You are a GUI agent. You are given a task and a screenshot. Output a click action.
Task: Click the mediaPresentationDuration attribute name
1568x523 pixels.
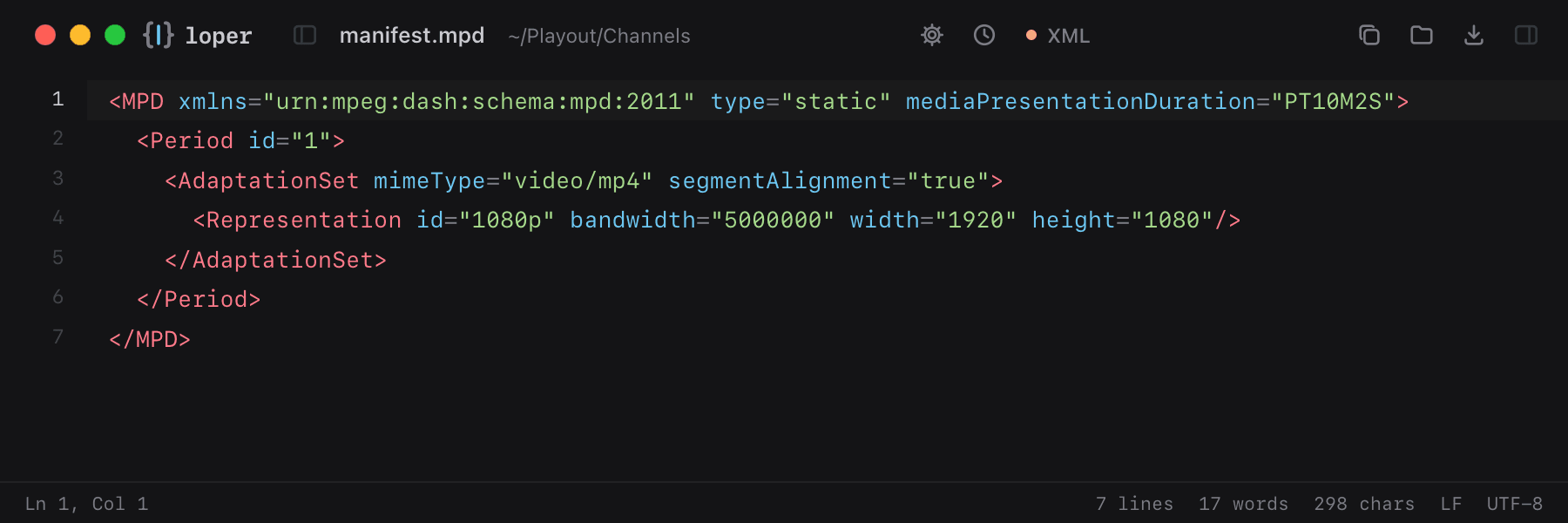[1081, 102]
